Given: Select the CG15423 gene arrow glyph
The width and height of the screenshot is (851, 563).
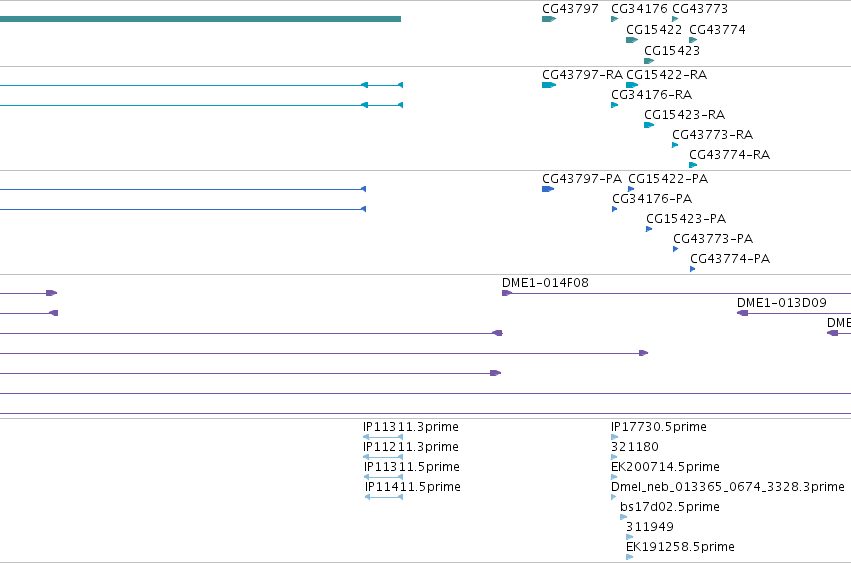Looking at the screenshot, I should point(649,61).
